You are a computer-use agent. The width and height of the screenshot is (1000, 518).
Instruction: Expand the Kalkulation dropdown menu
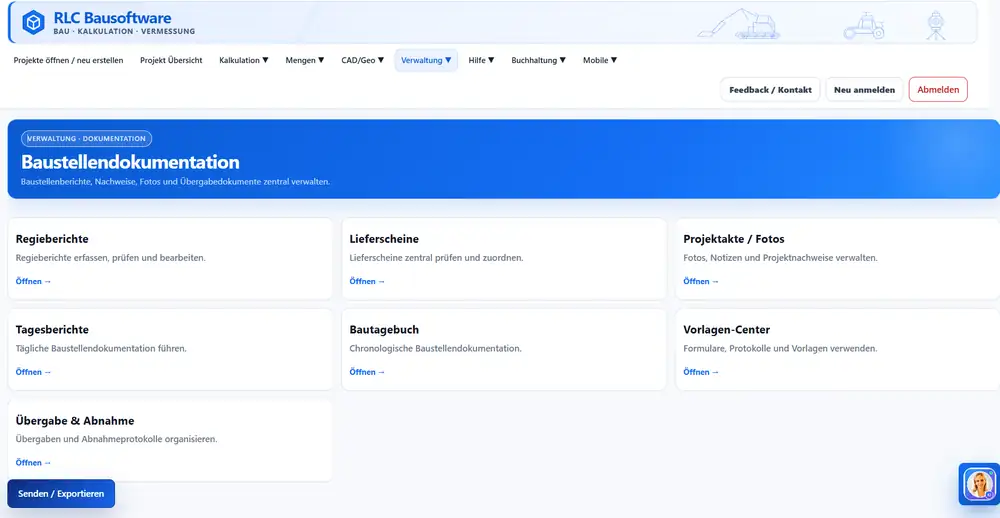tap(244, 60)
